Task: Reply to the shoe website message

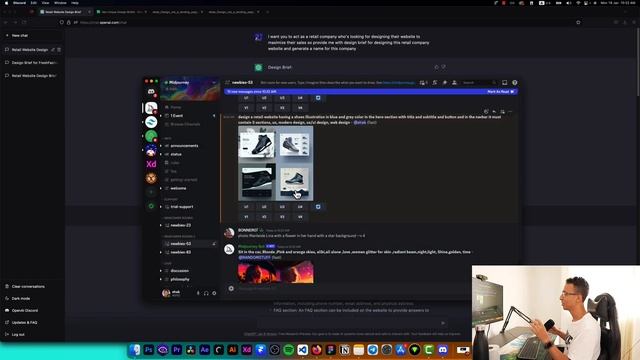Action: point(494,111)
